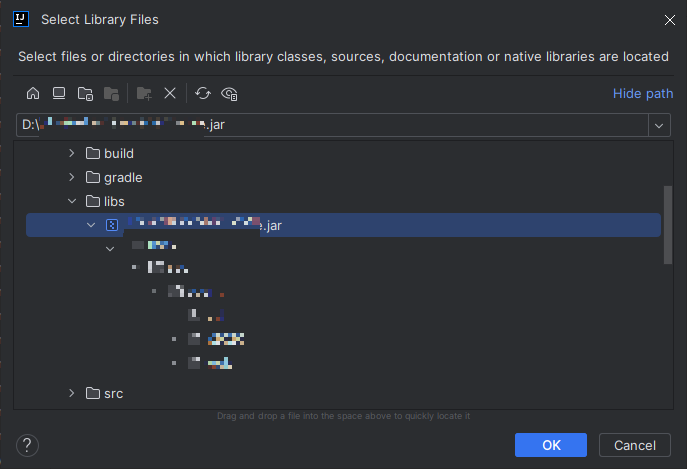Select the highlighted .jar file
Image resolution: width=687 pixels, height=469 pixels.
click(x=343, y=225)
